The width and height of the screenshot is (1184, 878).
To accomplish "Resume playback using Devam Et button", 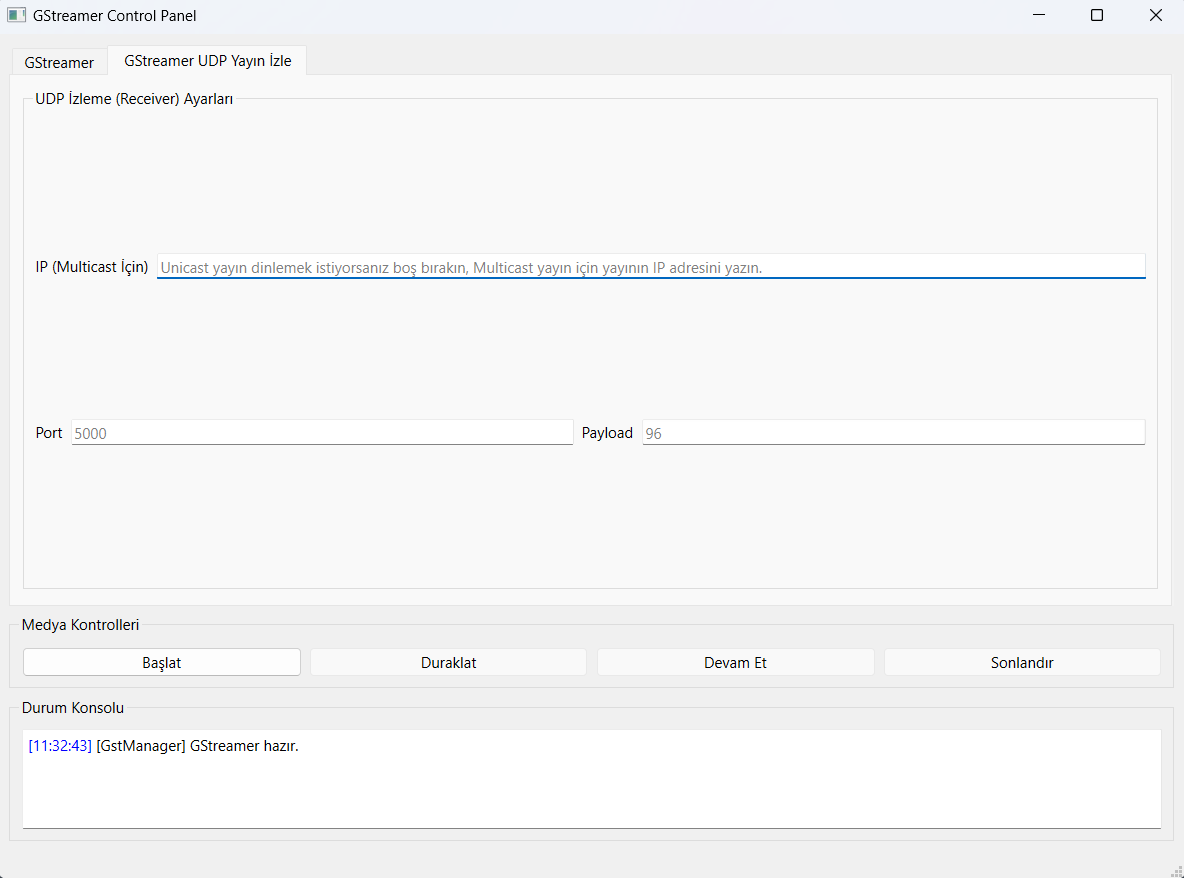I will 735,662.
